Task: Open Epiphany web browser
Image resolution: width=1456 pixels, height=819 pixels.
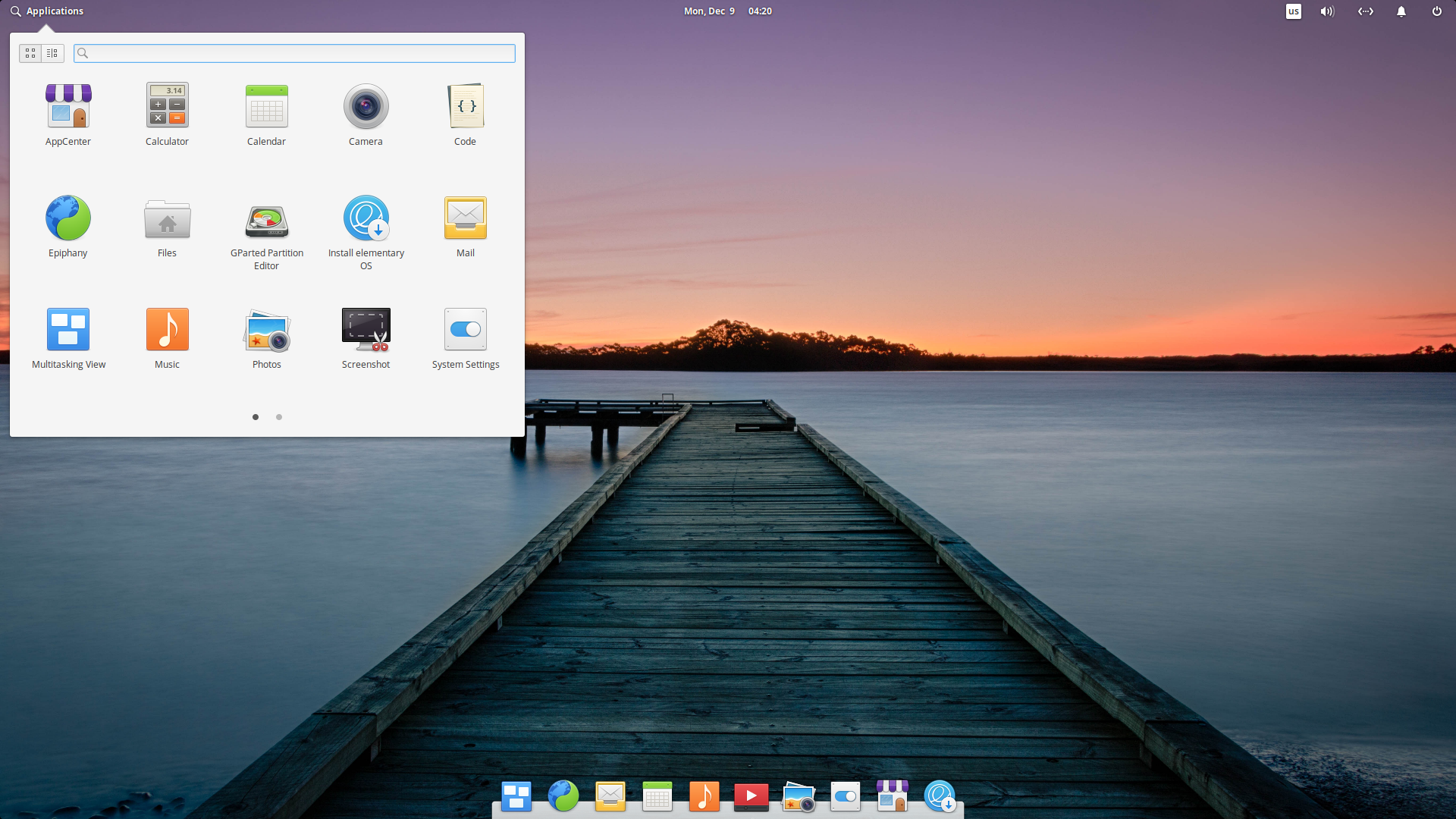Action: pos(68,217)
